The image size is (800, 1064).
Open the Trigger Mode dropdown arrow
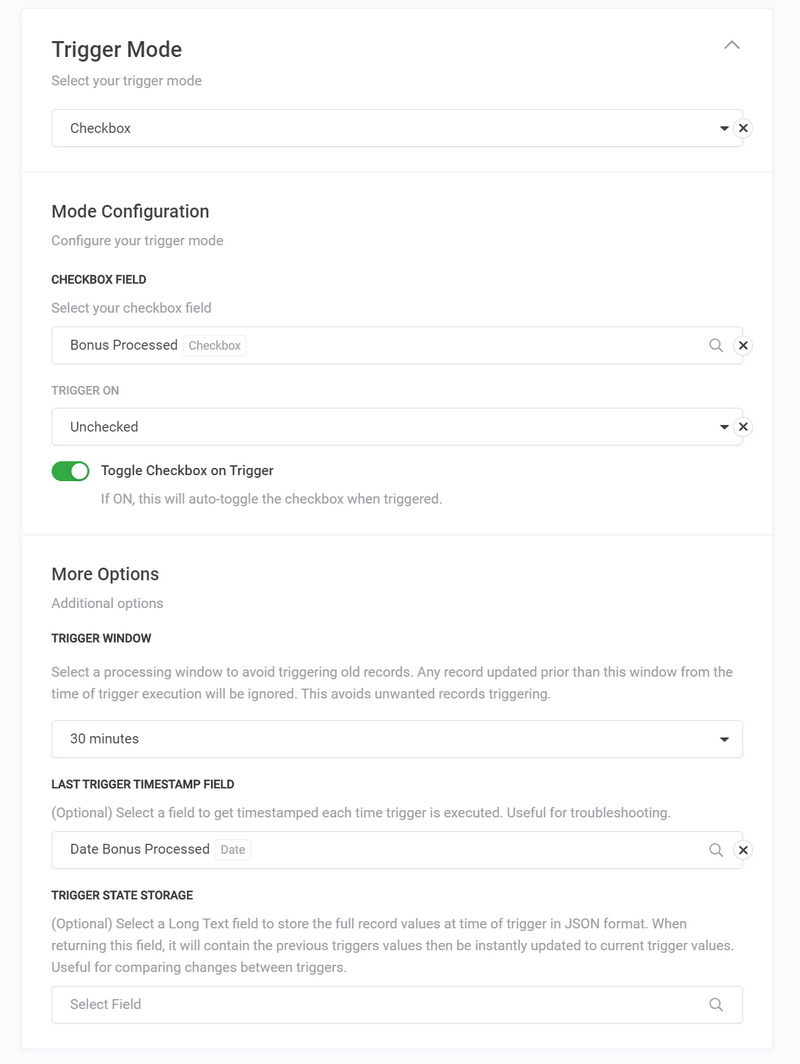tap(724, 129)
